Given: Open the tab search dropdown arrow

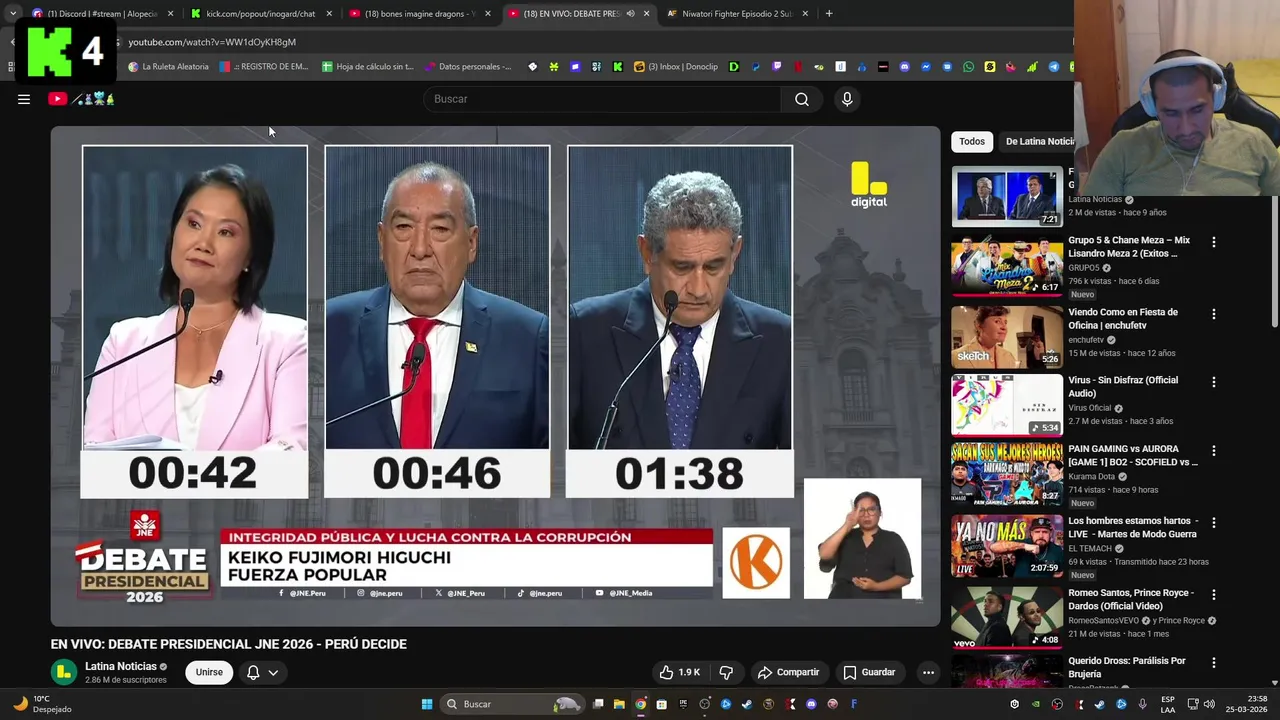Looking at the screenshot, I should coord(12,14).
